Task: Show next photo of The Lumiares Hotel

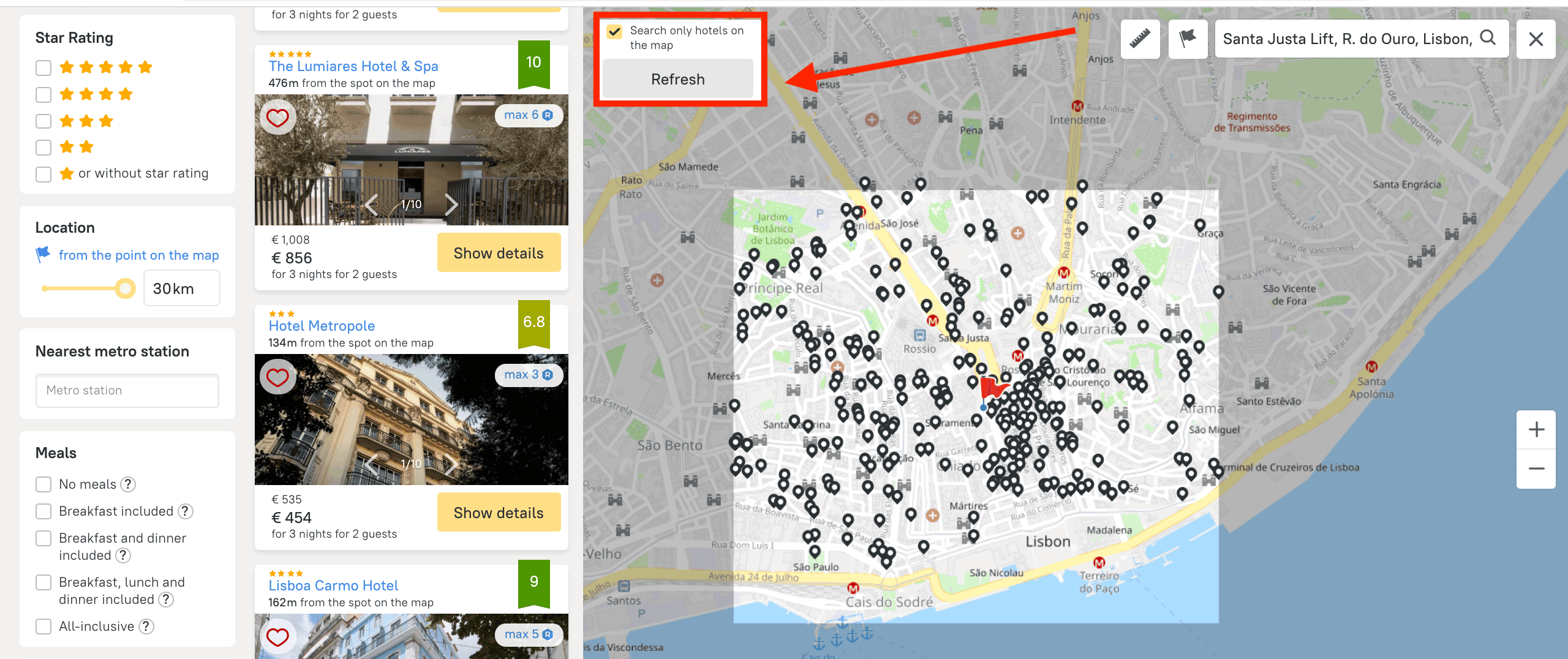Action: tap(451, 205)
